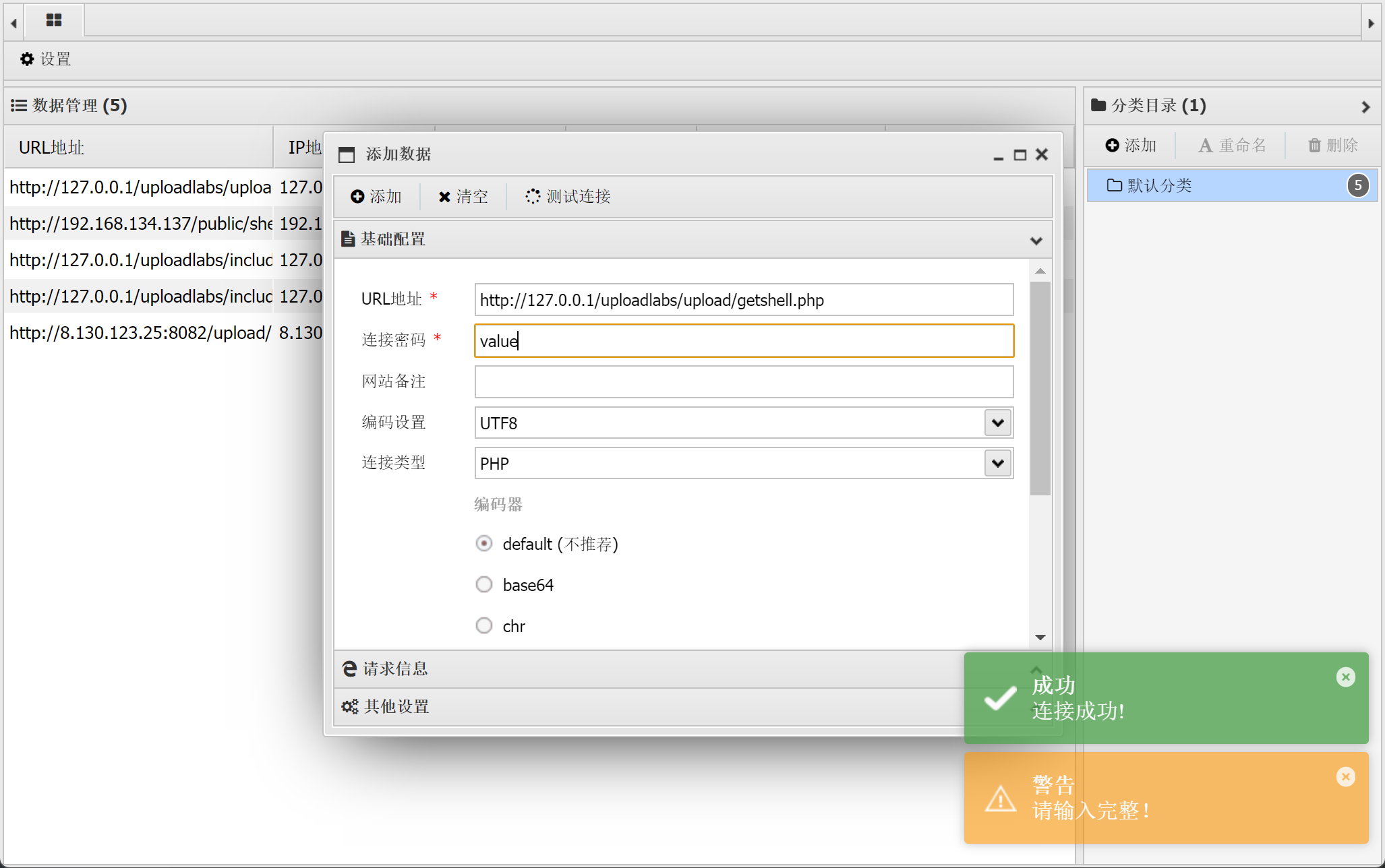This screenshot has width=1385, height=868.
Task: Click the 删除 trash delete button
Action: [x=1333, y=146]
